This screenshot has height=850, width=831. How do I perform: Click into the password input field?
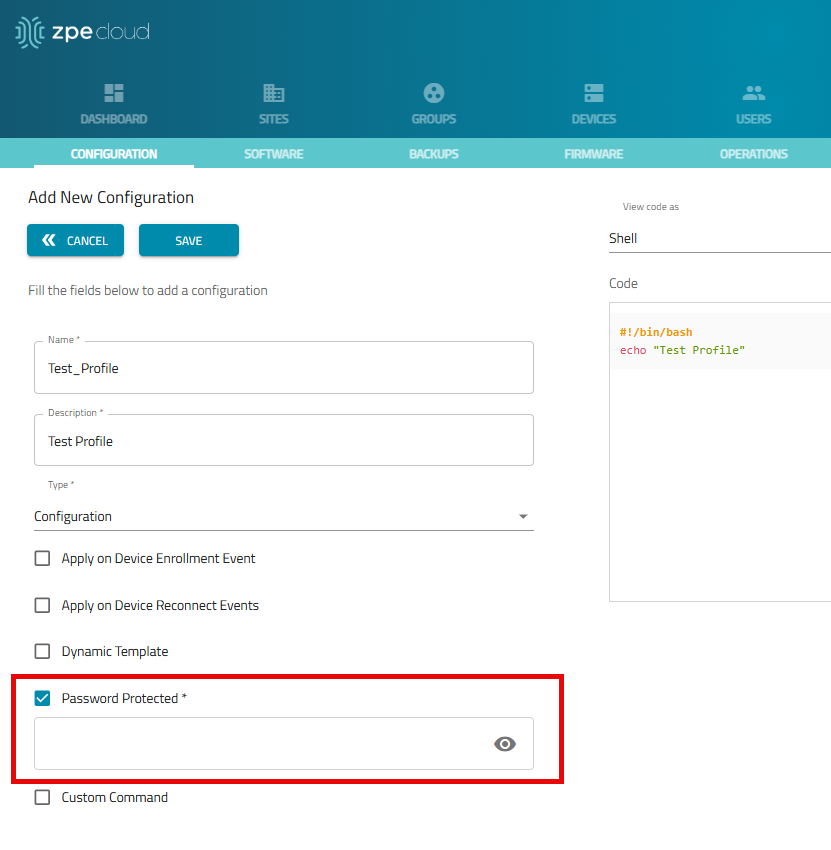[x=260, y=744]
